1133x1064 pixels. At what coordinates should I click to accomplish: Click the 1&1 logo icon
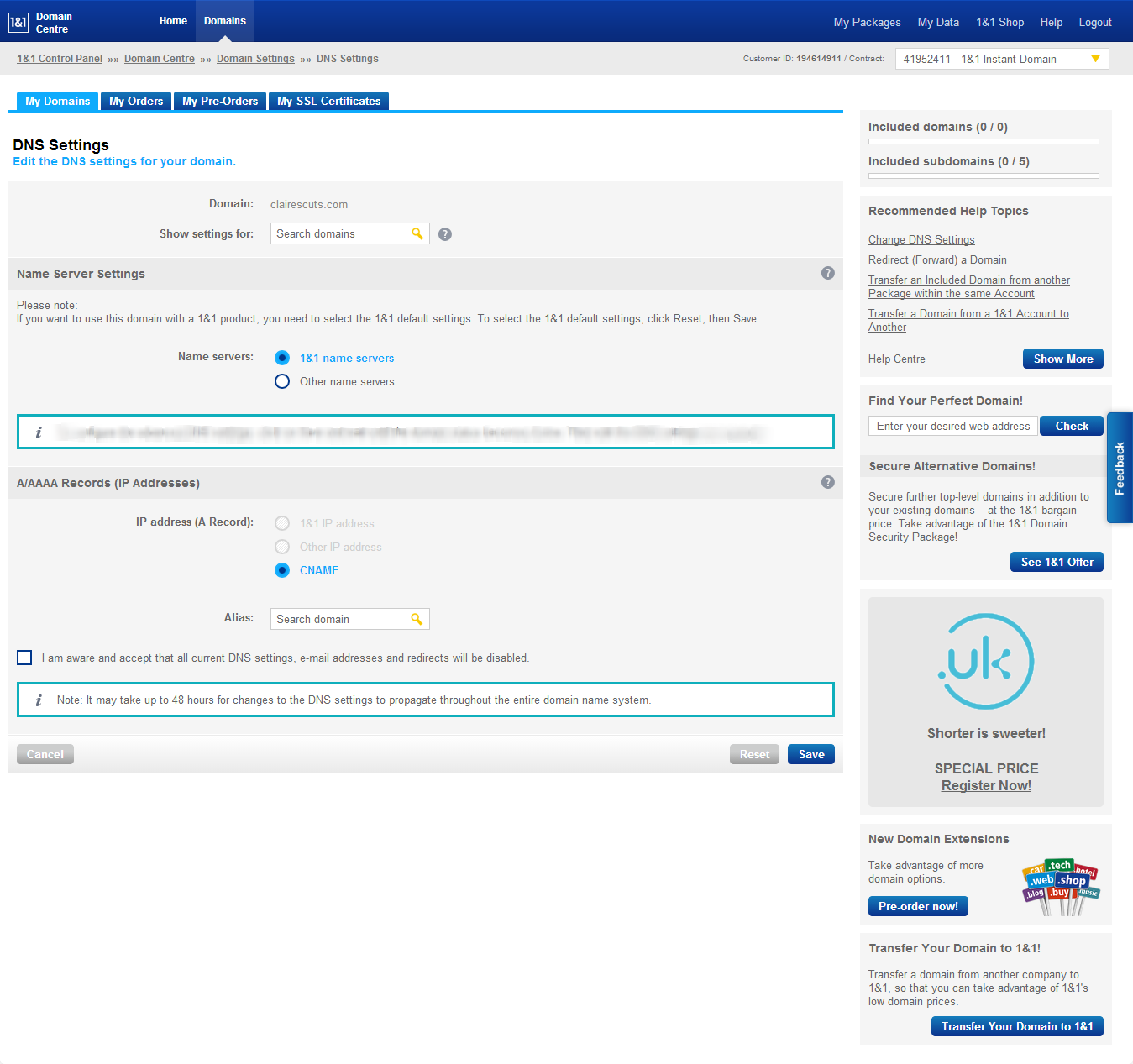click(x=18, y=23)
